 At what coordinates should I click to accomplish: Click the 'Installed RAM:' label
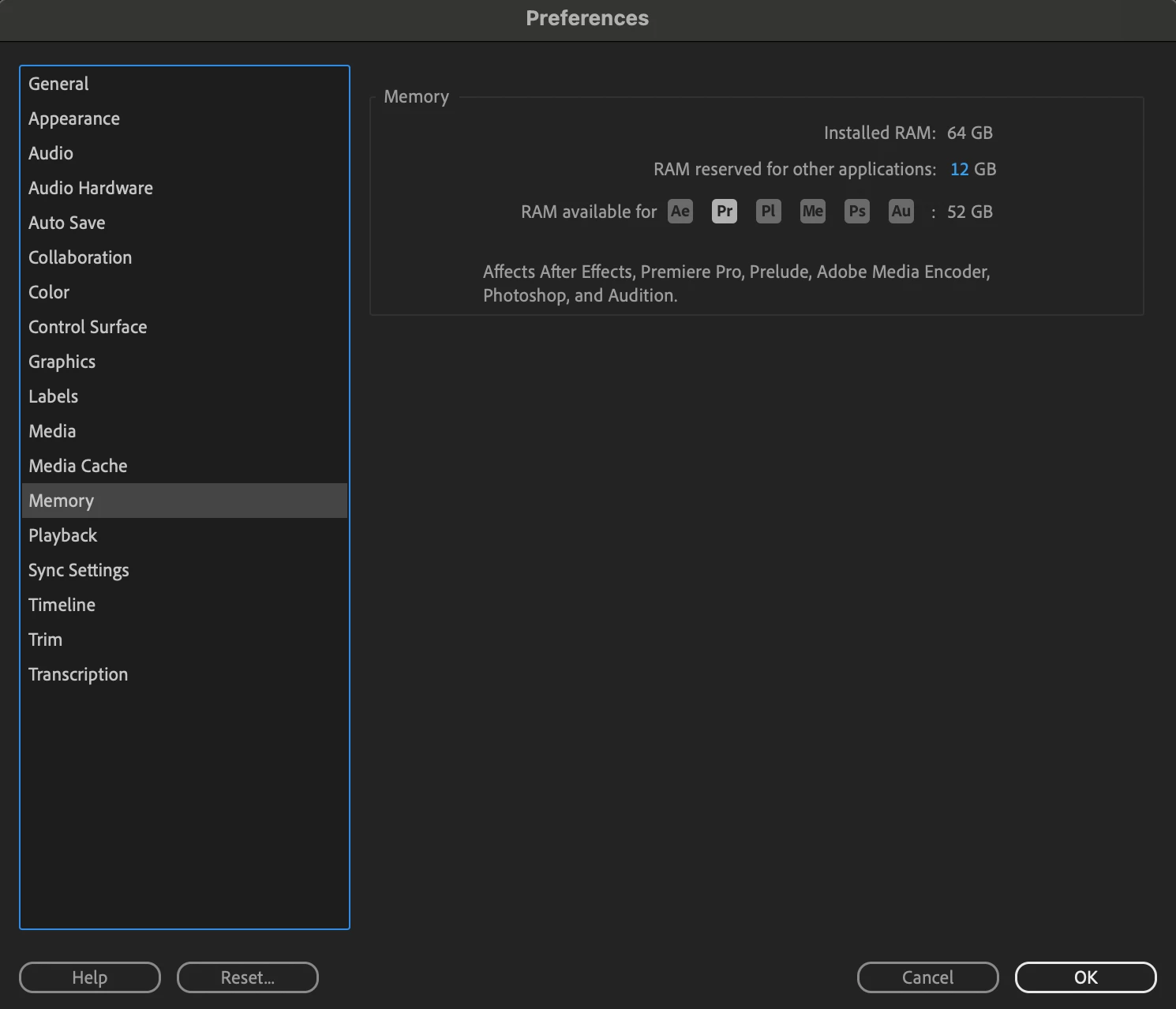pyautogui.click(x=880, y=133)
